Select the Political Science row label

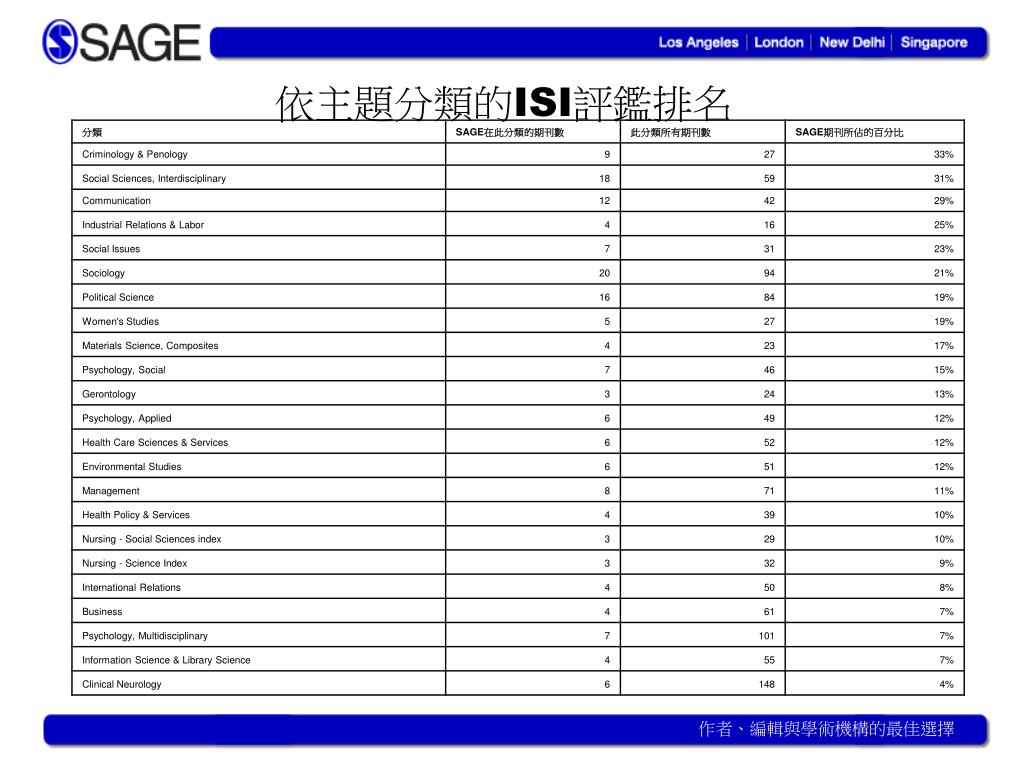pos(118,297)
